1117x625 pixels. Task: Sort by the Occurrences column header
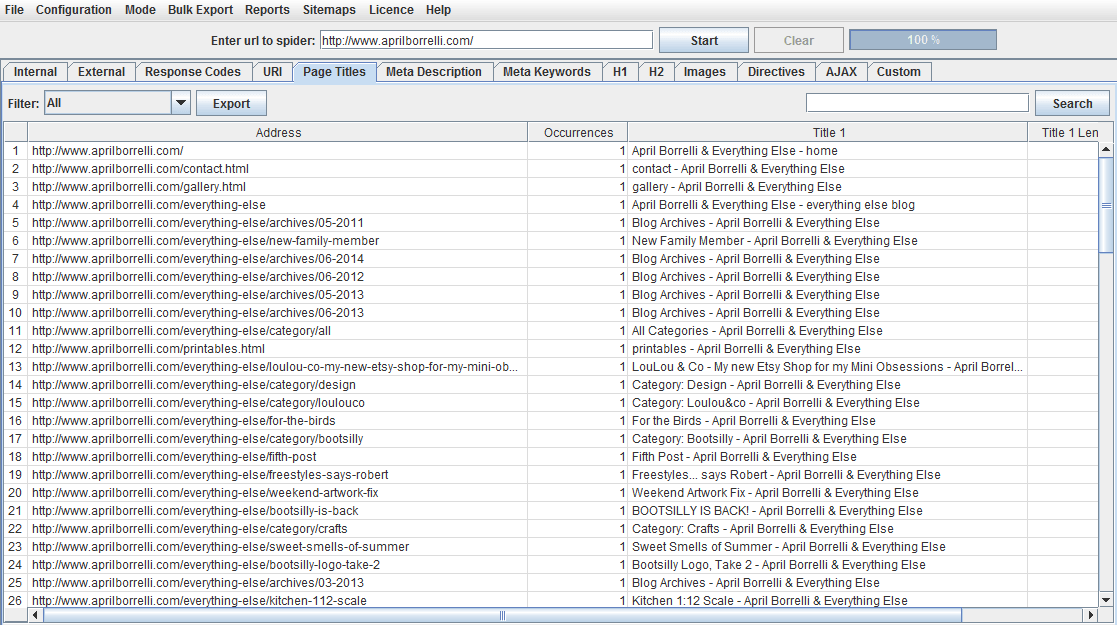(578, 132)
